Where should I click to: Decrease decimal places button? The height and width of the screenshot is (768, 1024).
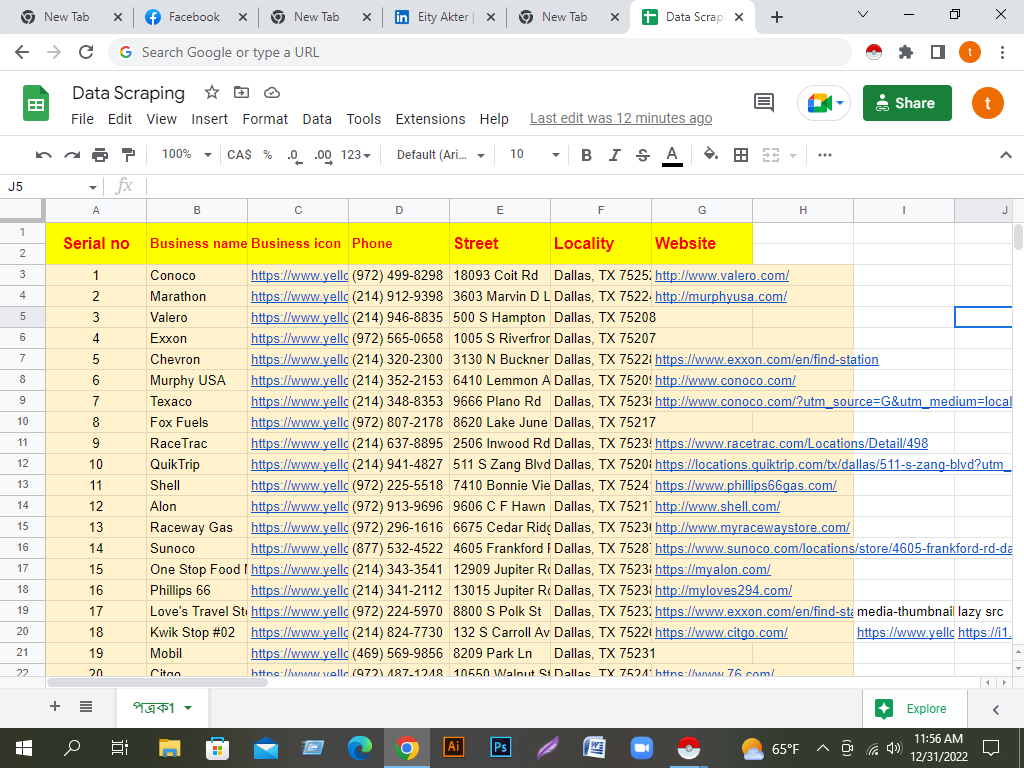coord(295,155)
